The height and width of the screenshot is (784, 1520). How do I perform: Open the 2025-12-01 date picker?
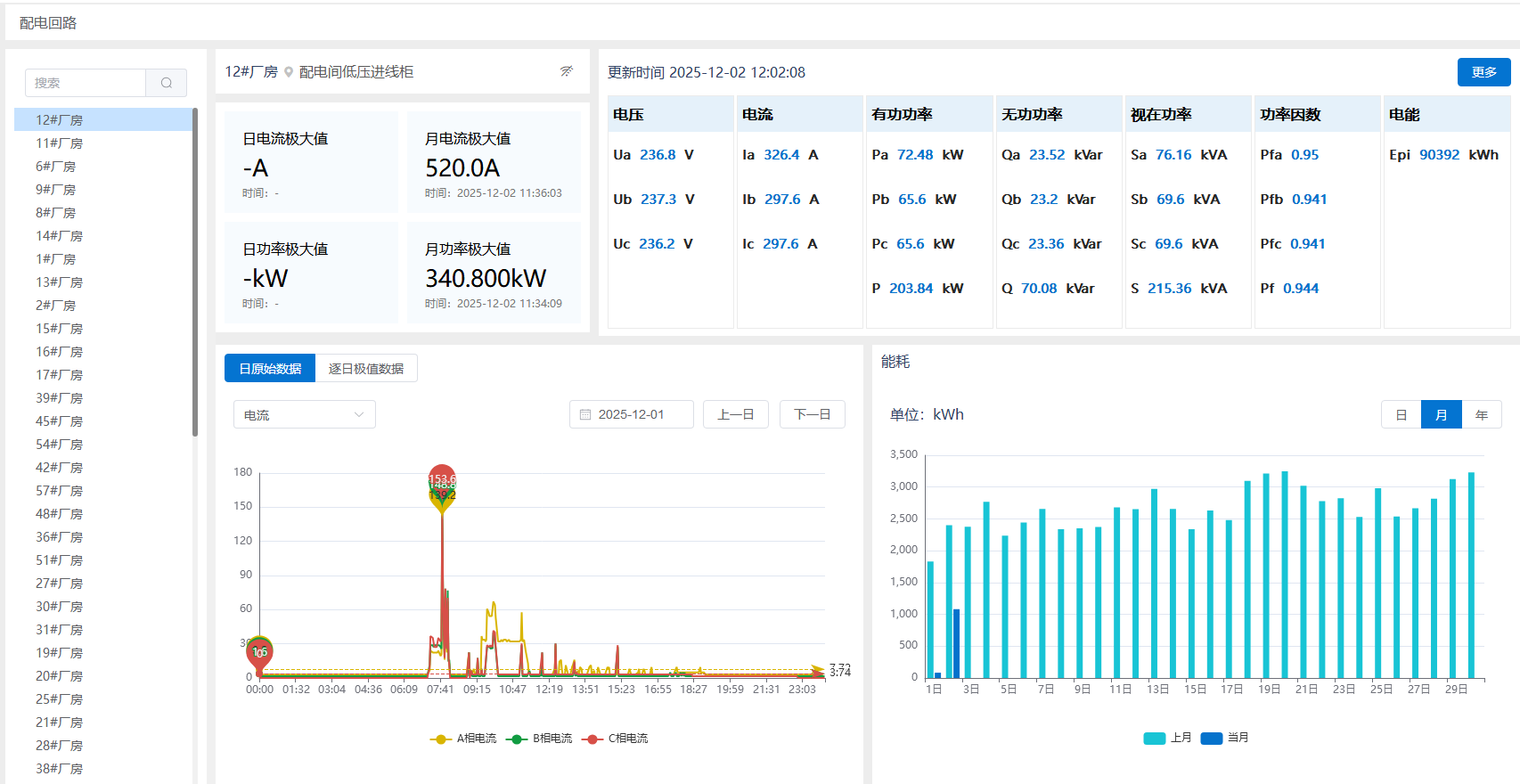click(x=631, y=415)
